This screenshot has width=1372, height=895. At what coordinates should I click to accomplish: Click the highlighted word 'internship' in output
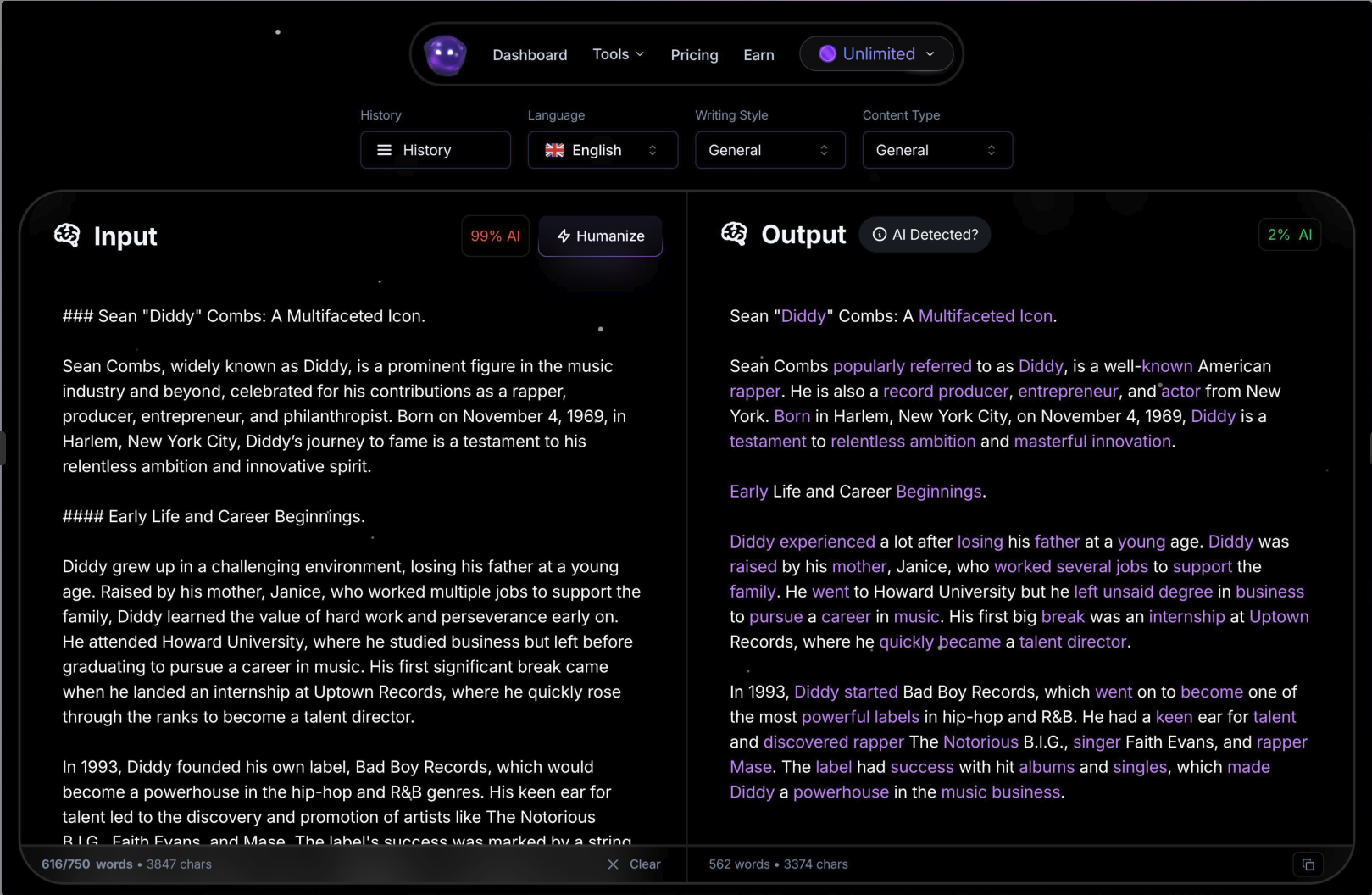tap(1186, 617)
